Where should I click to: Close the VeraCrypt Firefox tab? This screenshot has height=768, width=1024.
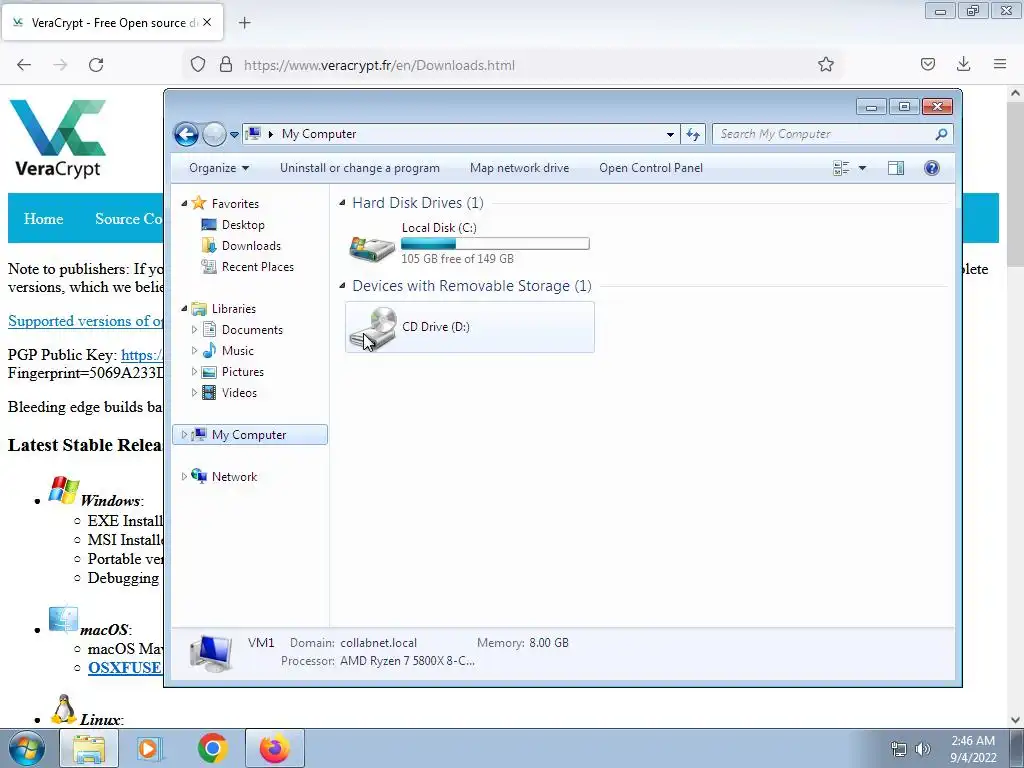tap(207, 22)
